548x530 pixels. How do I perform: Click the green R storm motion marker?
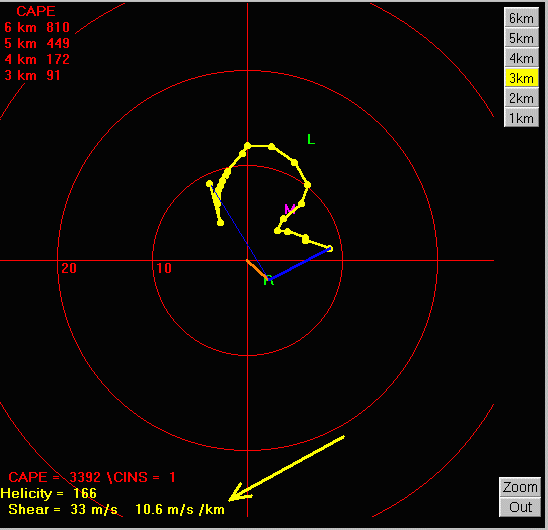268,280
